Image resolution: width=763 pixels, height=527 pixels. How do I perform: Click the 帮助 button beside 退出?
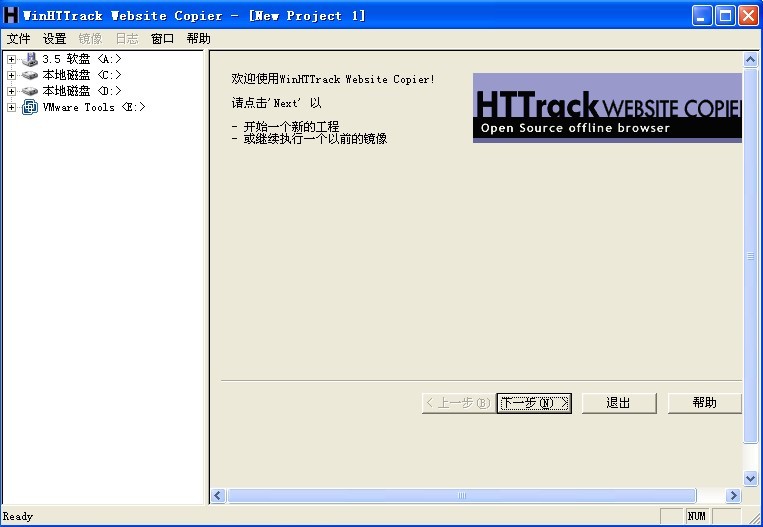705,403
